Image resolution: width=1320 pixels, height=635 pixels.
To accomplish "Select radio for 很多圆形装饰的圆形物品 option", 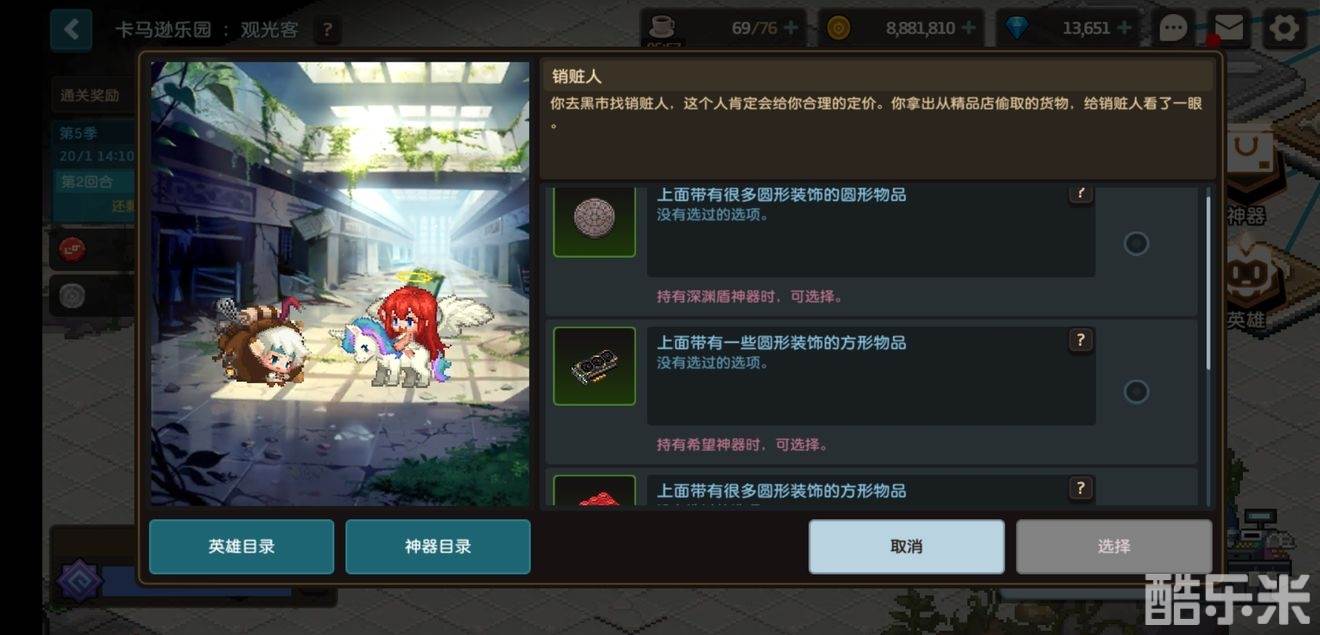I will pos(1136,243).
